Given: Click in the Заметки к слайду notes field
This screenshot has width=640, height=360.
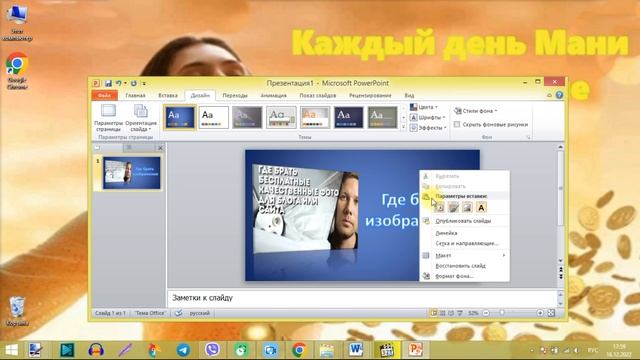Looking at the screenshot, I should pos(362,298).
